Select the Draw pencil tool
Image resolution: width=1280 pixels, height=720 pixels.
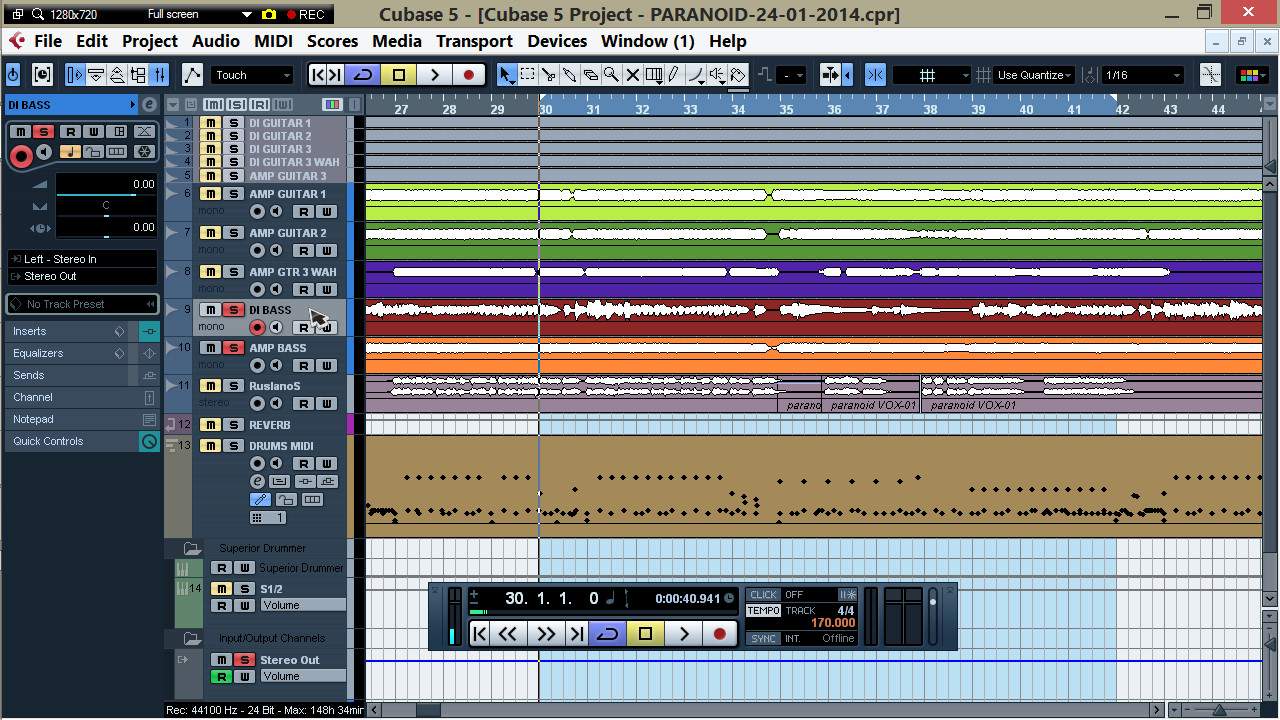click(x=674, y=75)
